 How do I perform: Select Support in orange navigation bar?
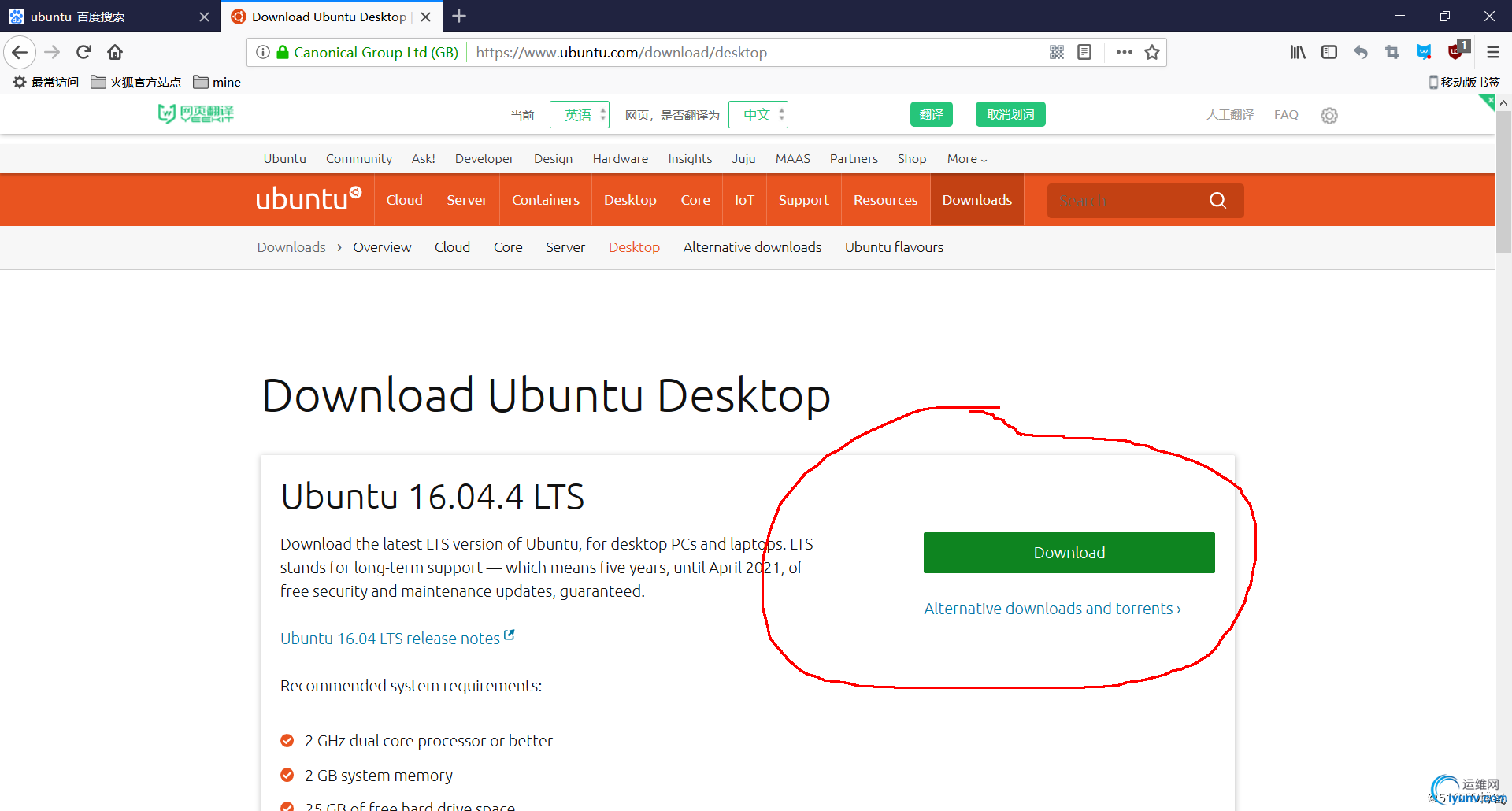tap(803, 200)
